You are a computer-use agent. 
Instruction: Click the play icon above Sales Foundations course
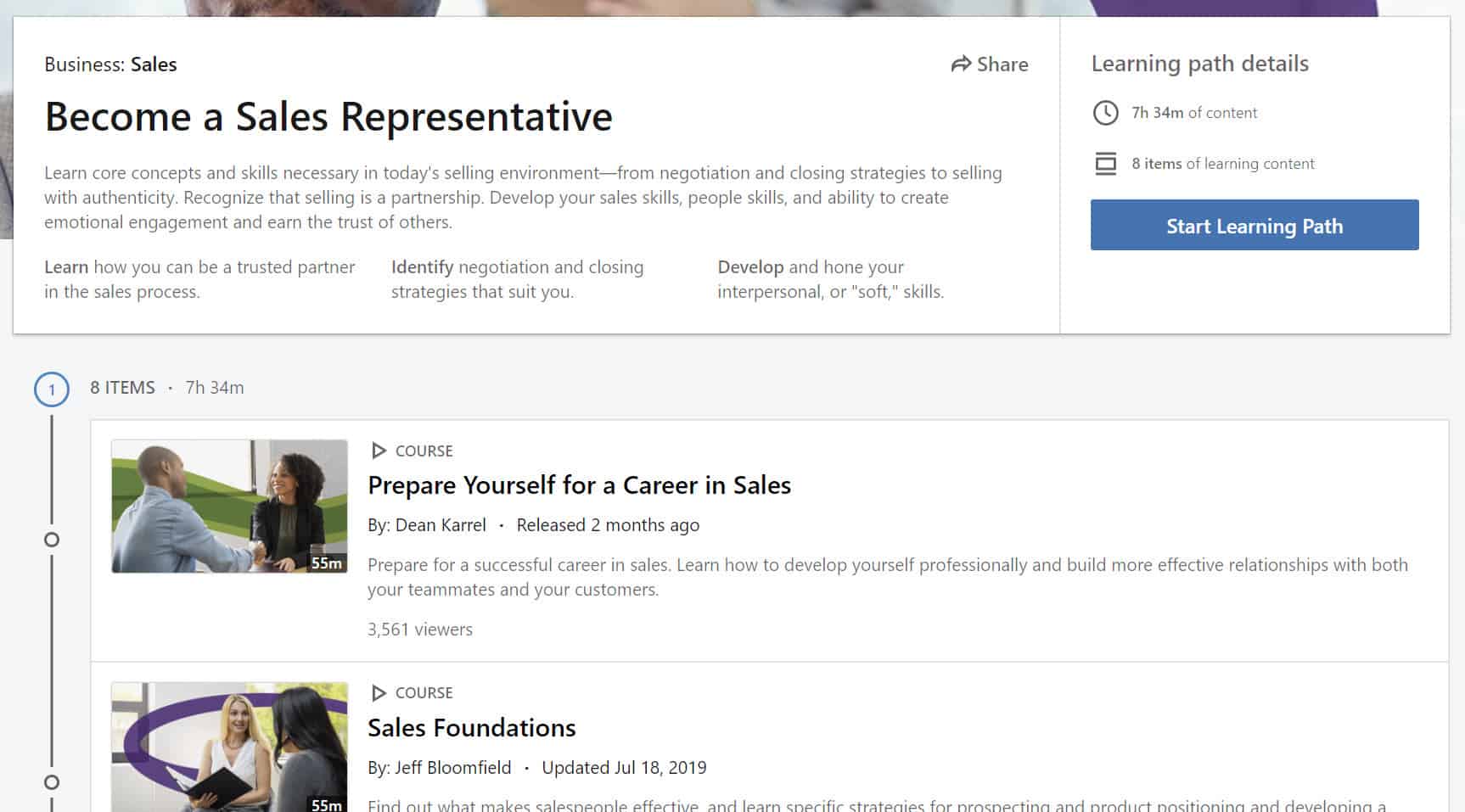pyautogui.click(x=379, y=692)
